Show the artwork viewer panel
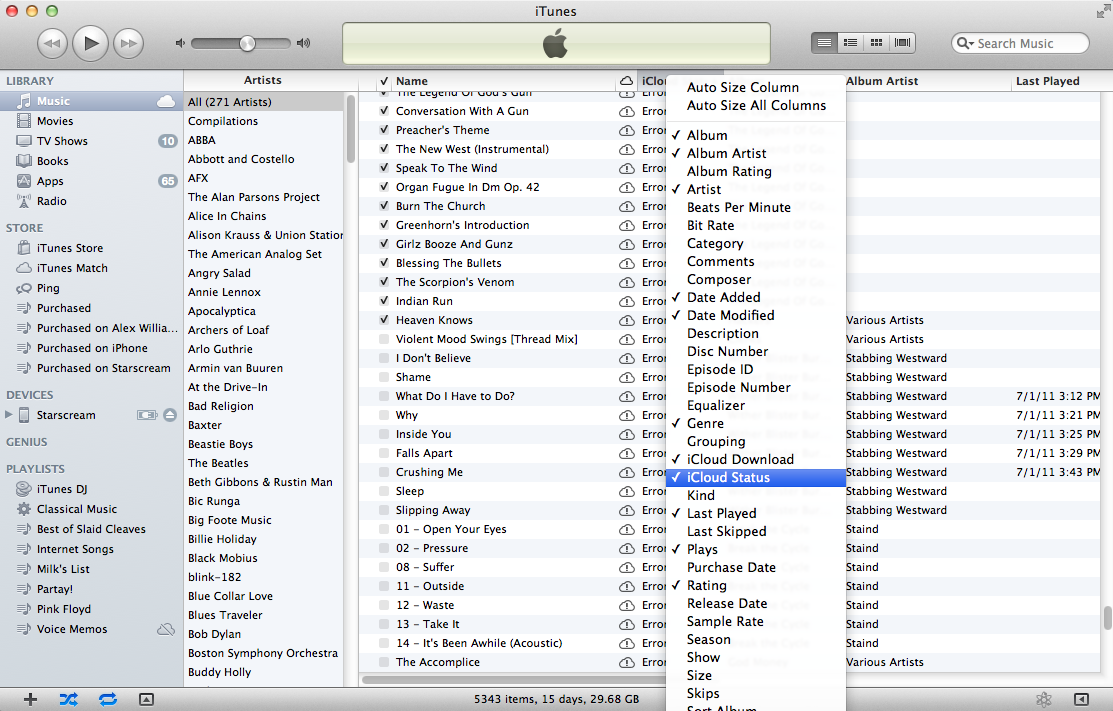Viewport: 1113px width, 711px height. (x=146, y=699)
